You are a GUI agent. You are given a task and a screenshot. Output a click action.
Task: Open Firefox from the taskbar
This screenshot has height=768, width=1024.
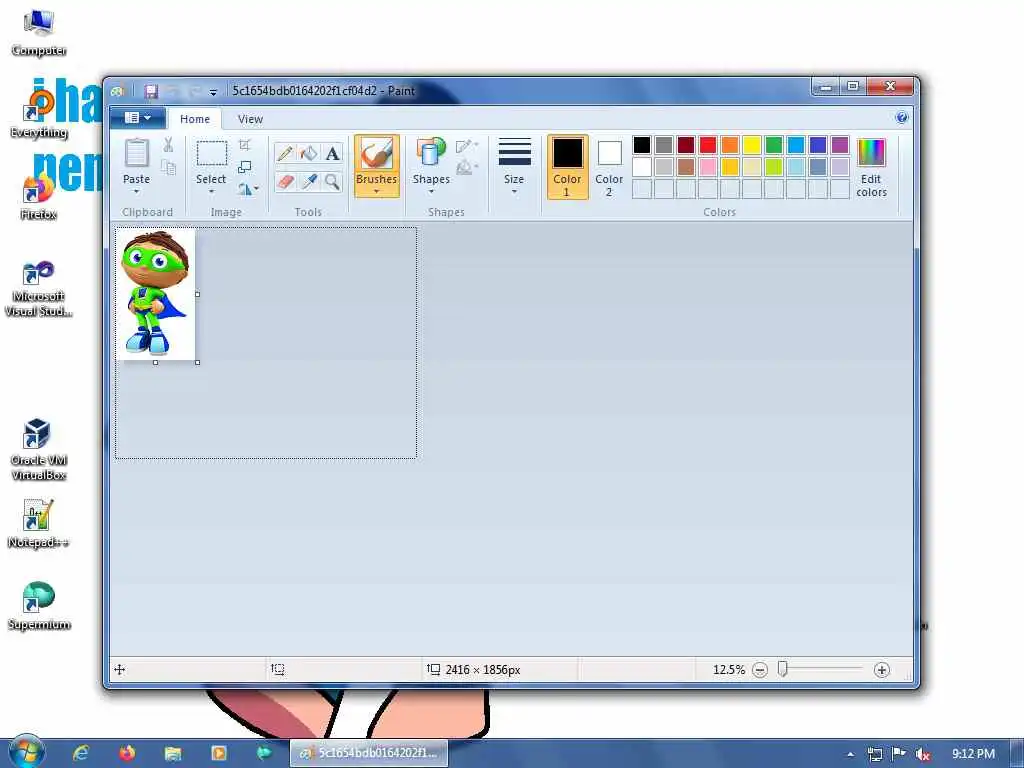tap(127, 753)
